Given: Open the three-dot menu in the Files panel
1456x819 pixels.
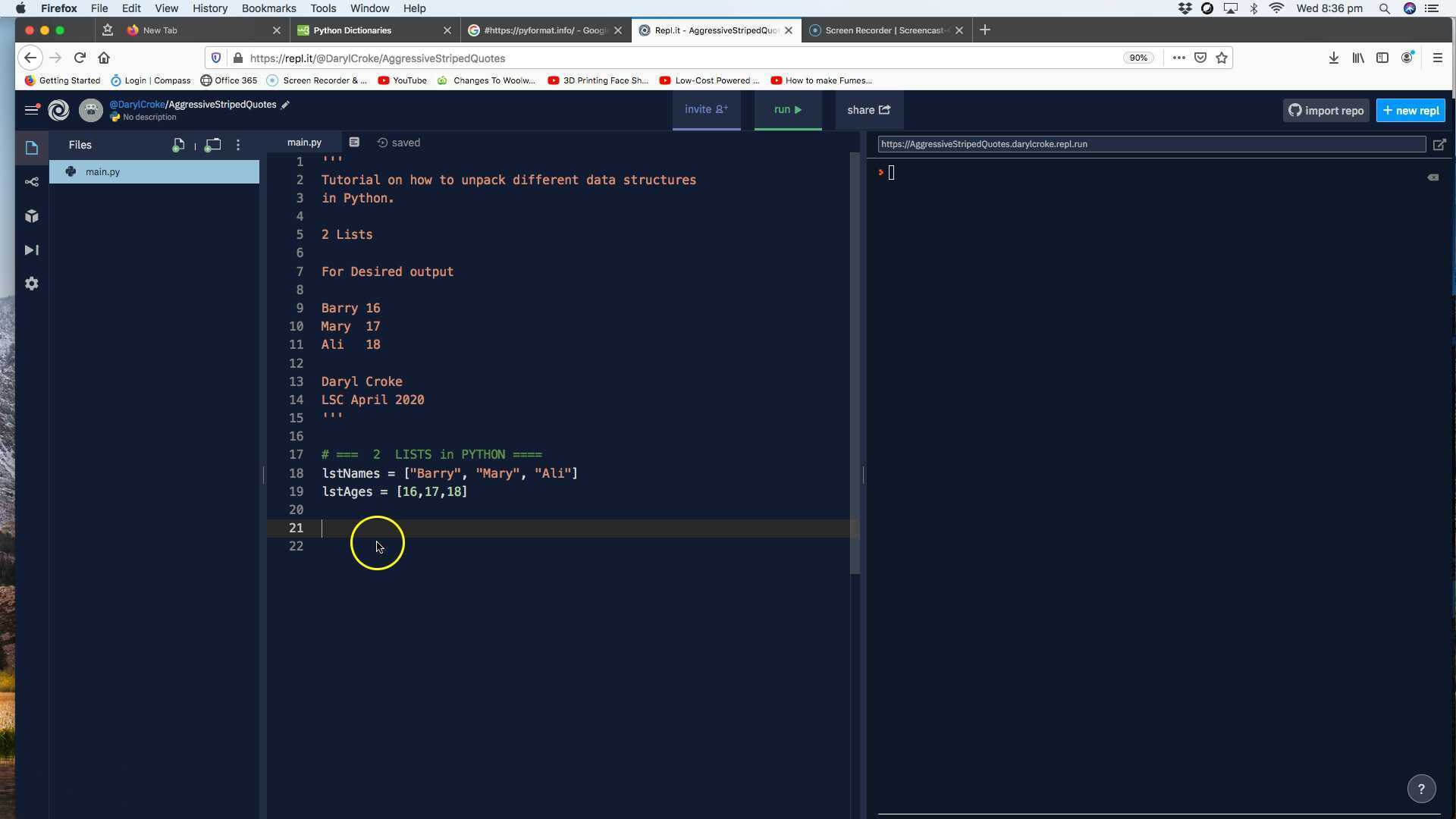Looking at the screenshot, I should click(239, 145).
